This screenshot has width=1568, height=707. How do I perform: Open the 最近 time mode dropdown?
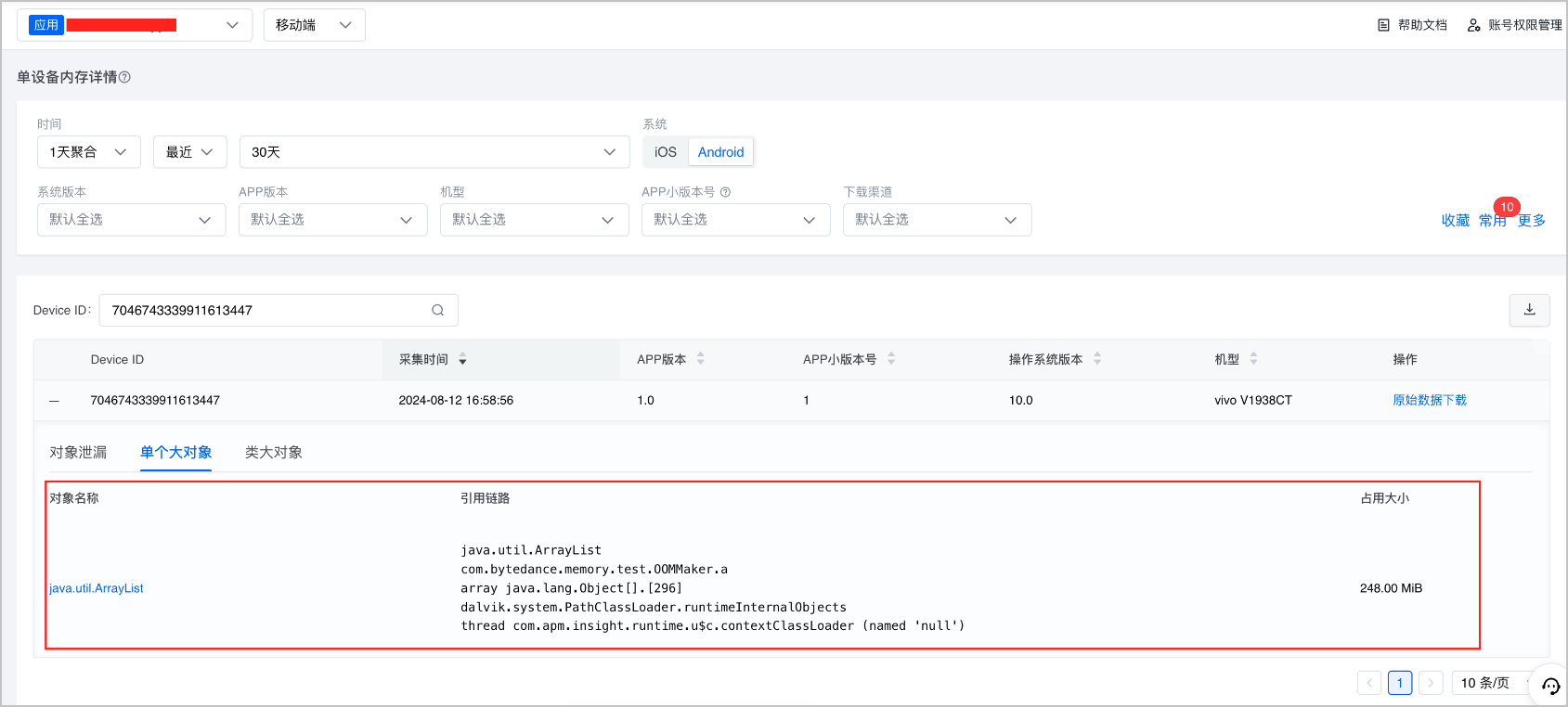click(x=190, y=152)
